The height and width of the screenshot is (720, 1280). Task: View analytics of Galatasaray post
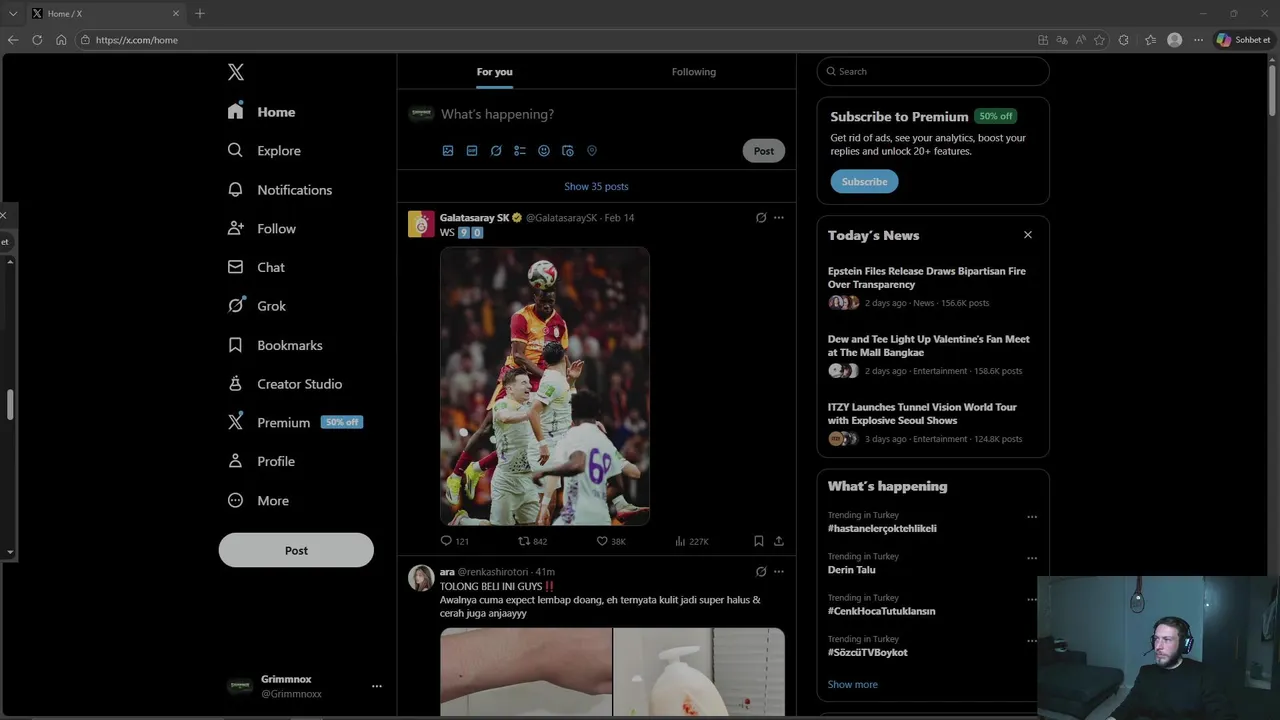point(691,541)
